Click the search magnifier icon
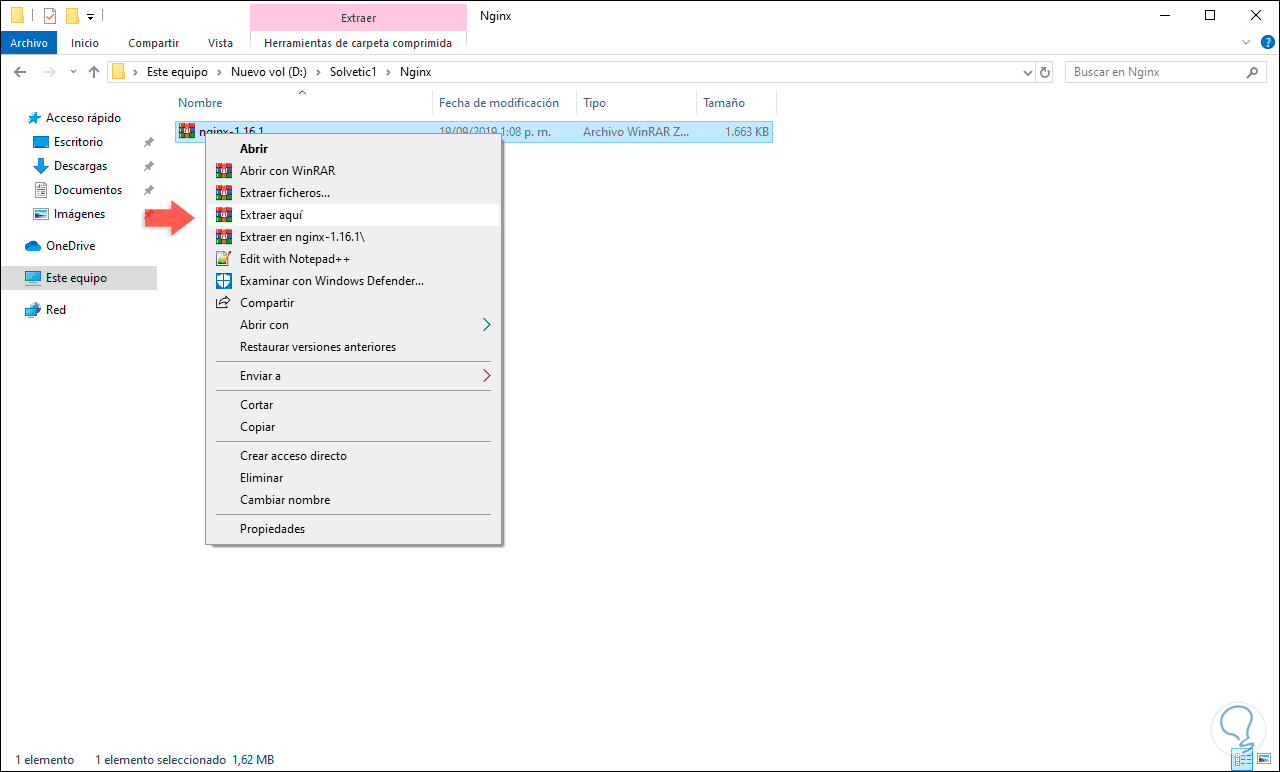Viewport: 1280px width, 772px height. [x=1253, y=72]
